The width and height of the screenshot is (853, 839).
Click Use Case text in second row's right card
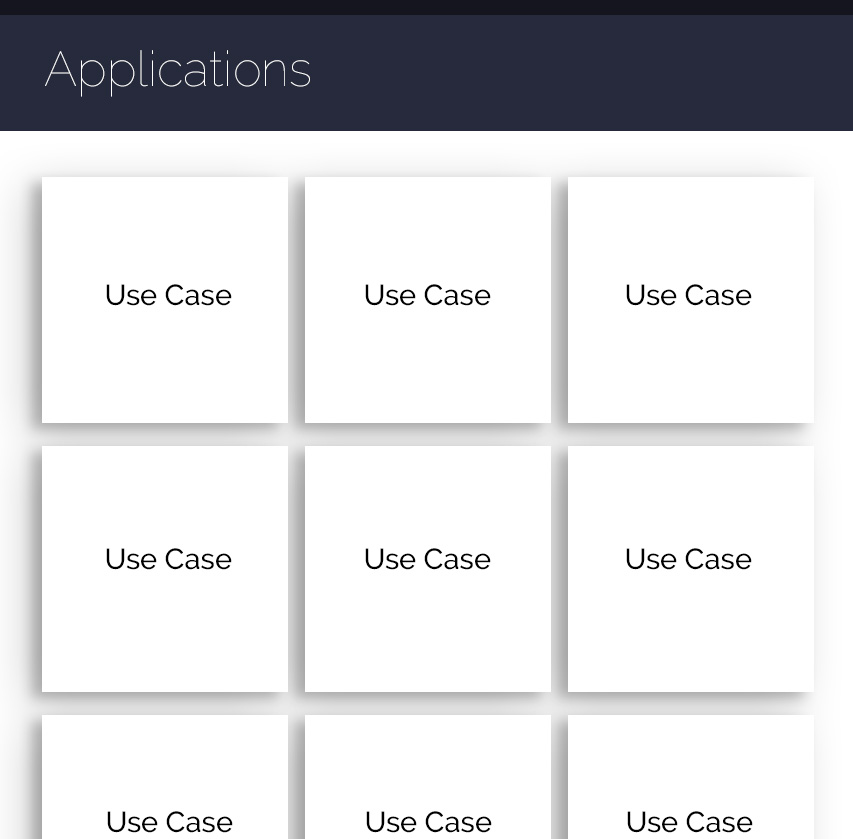[x=688, y=559]
